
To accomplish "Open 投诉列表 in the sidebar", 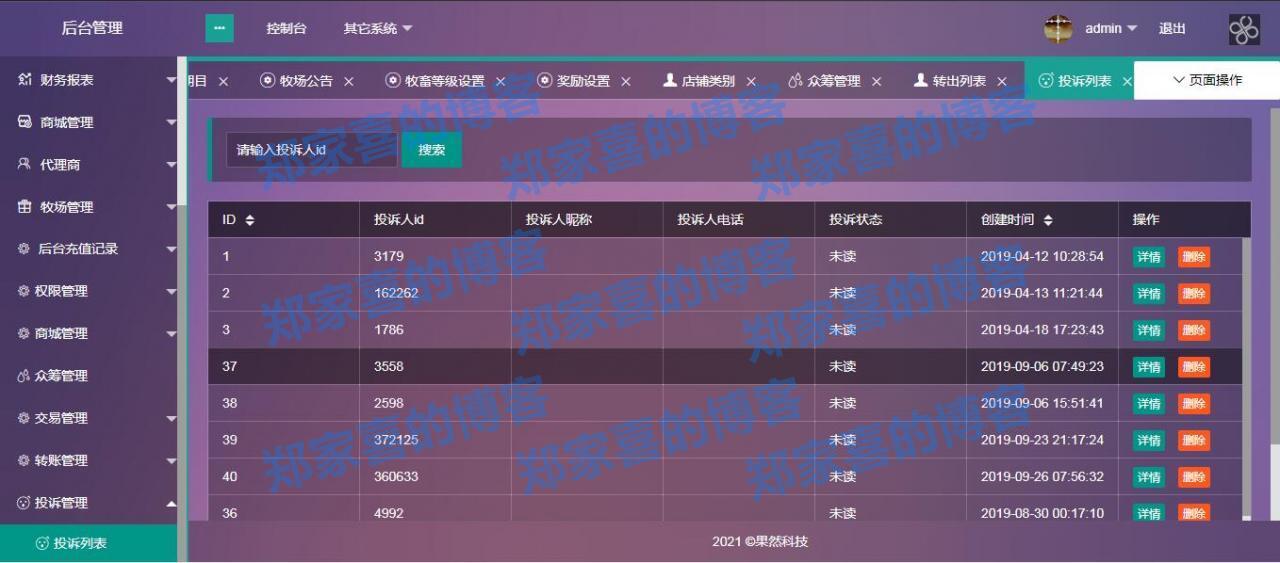I will point(88,543).
